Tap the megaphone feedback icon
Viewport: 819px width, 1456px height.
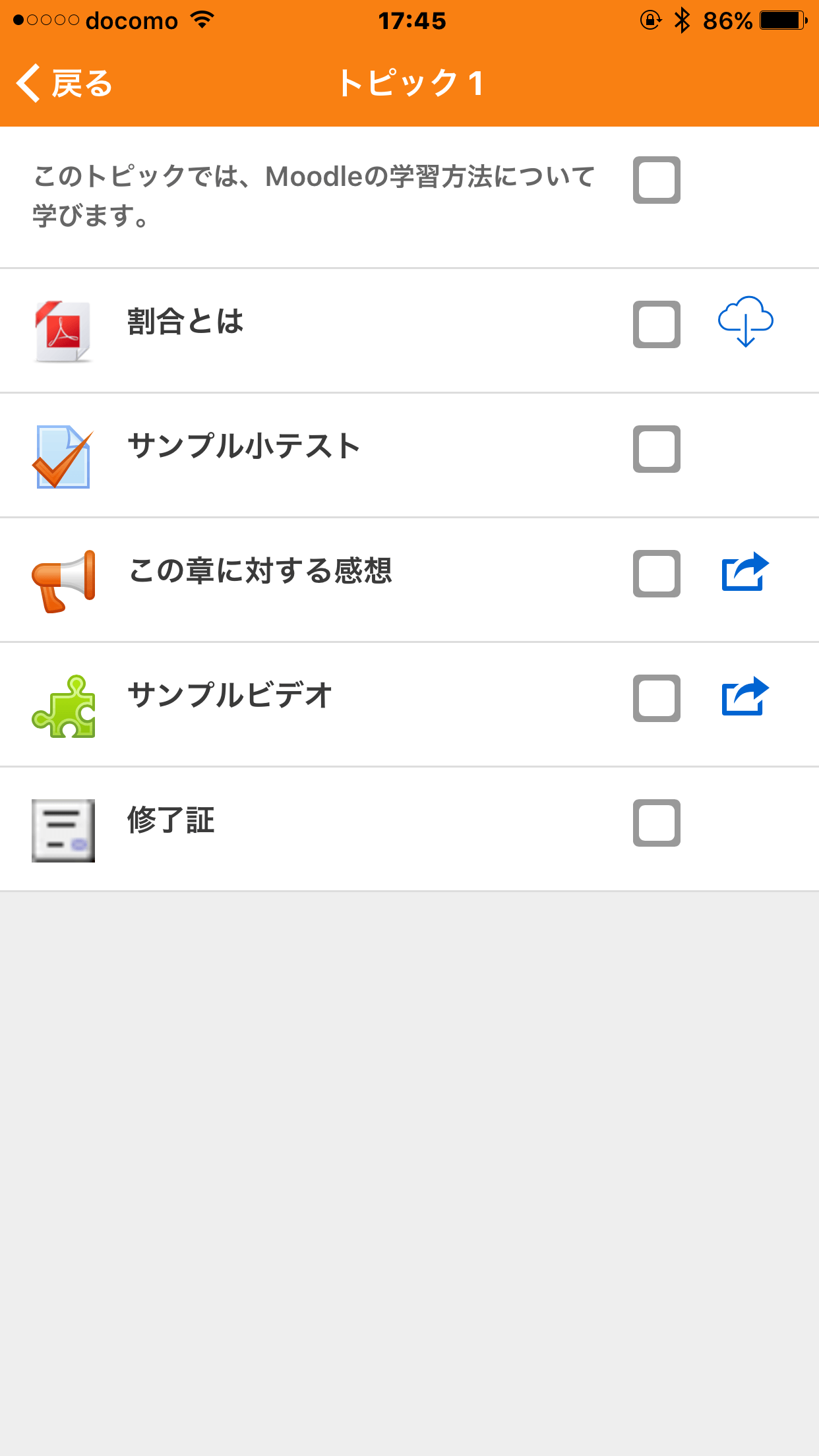pyautogui.click(x=63, y=580)
